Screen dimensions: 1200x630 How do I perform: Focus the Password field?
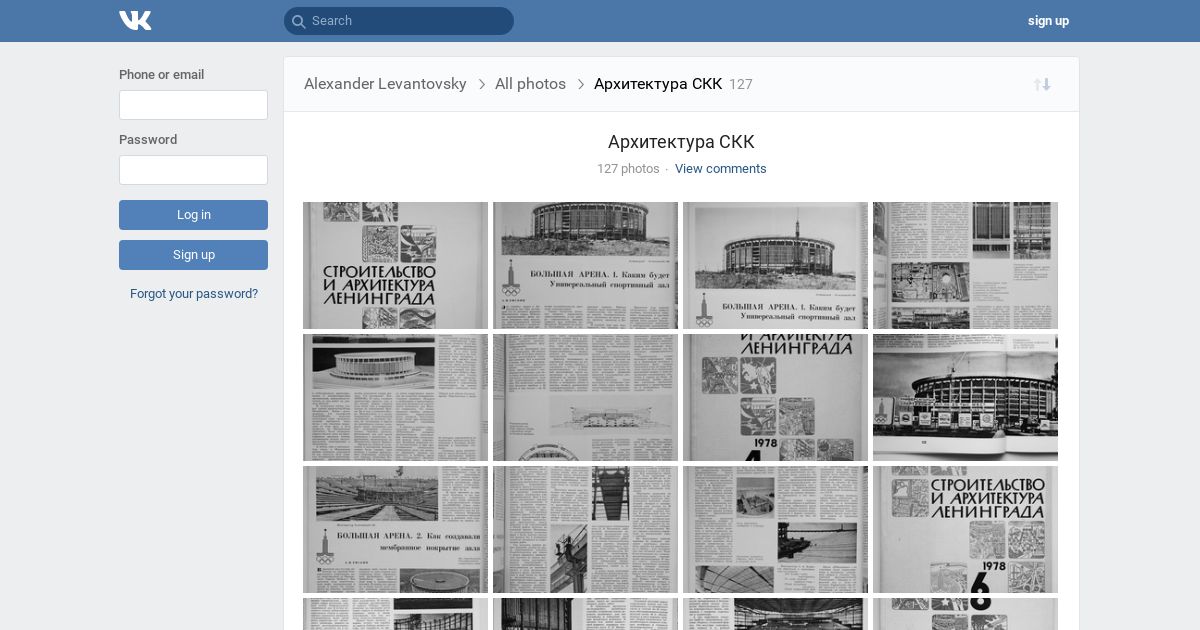[193, 170]
